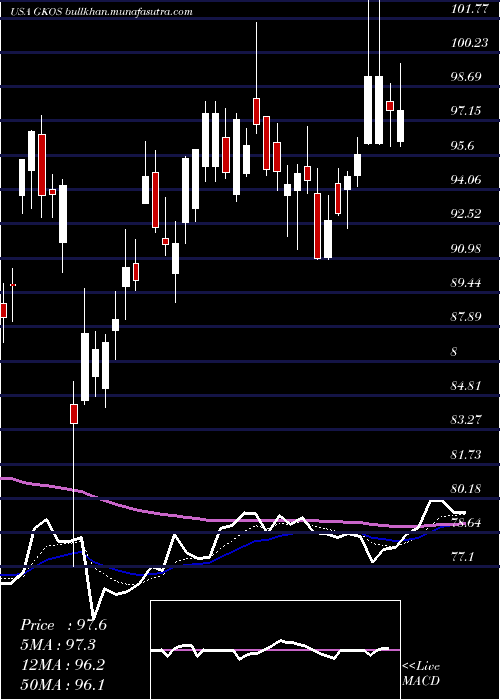This screenshot has width=500, height=700.
Task: Click the Price : 97.6 readout
Action: coord(64,625)
